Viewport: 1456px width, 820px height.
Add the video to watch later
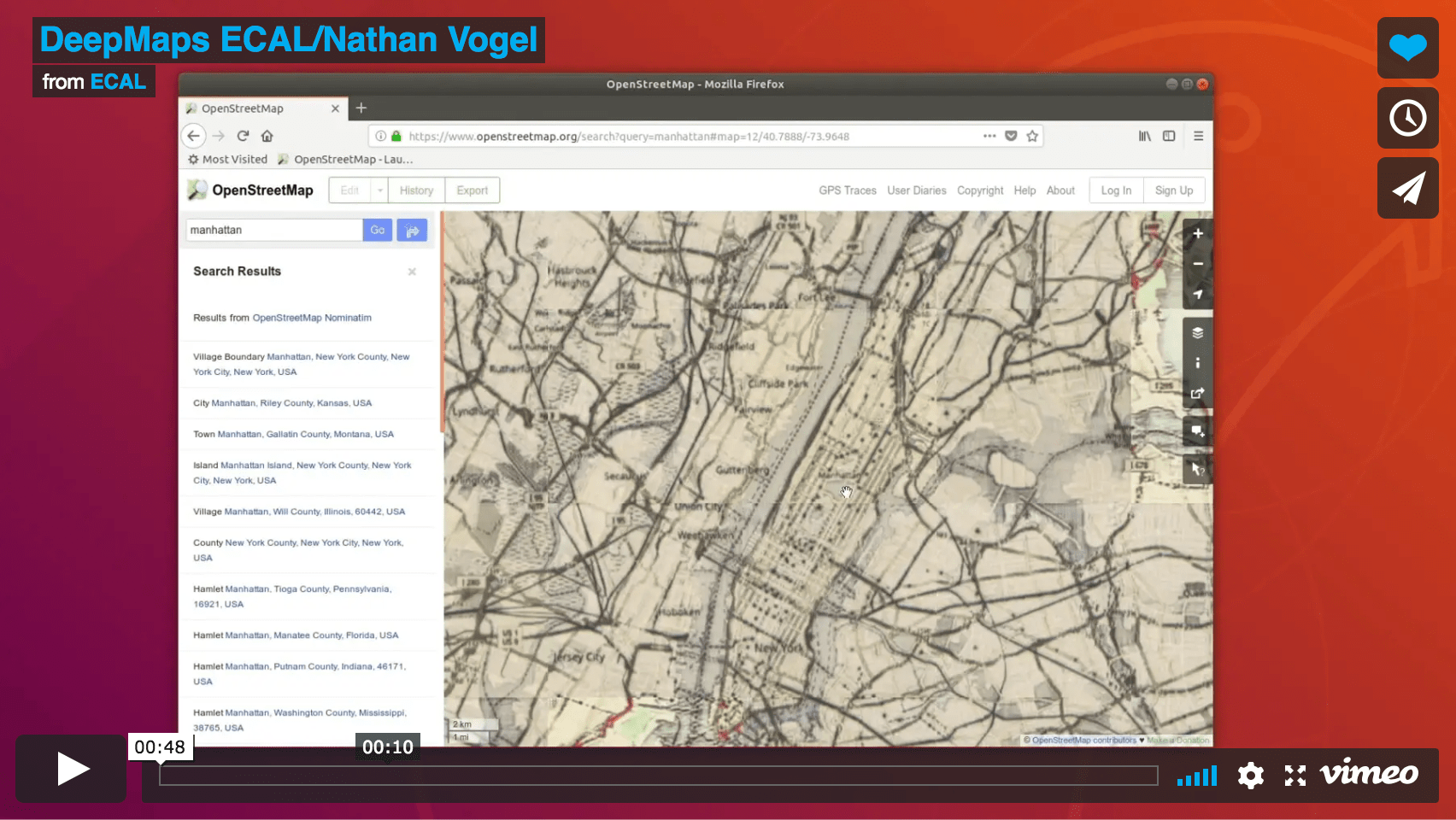pos(1407,118)
